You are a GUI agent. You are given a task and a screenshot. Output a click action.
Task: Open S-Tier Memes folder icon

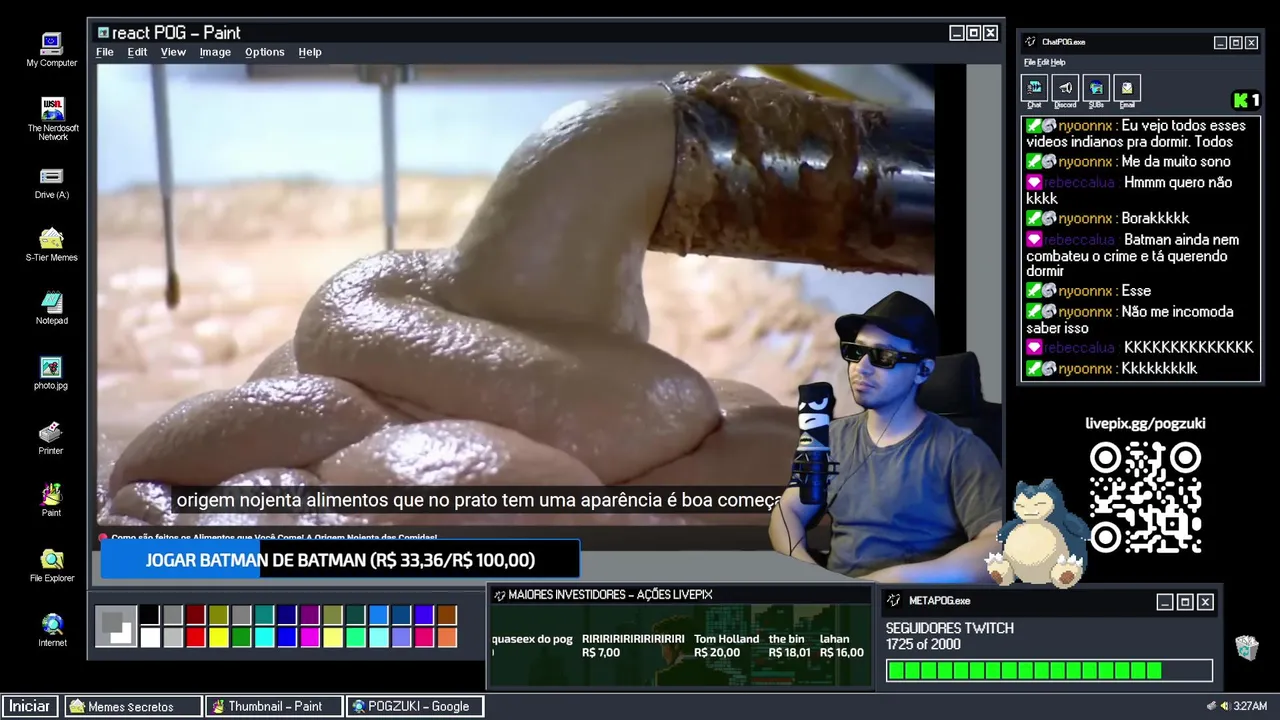tap(51, 245)
